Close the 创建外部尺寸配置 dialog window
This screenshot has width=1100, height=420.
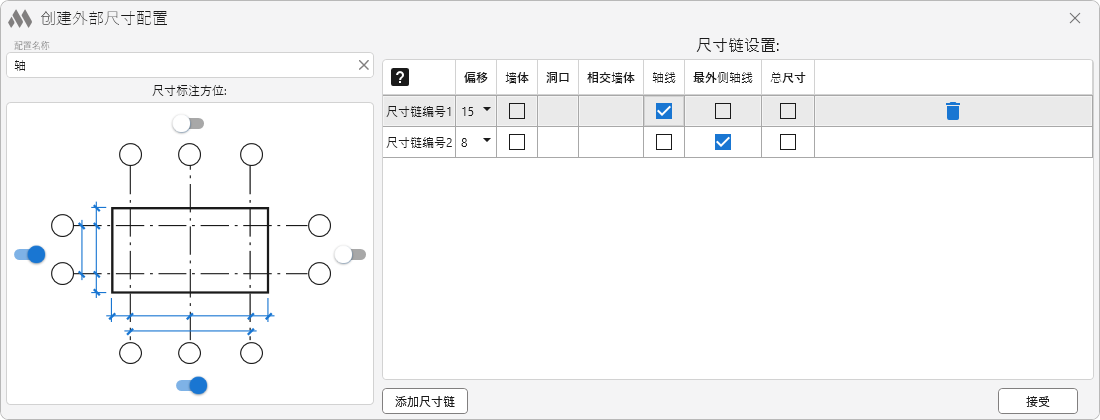click(1075, 18)
